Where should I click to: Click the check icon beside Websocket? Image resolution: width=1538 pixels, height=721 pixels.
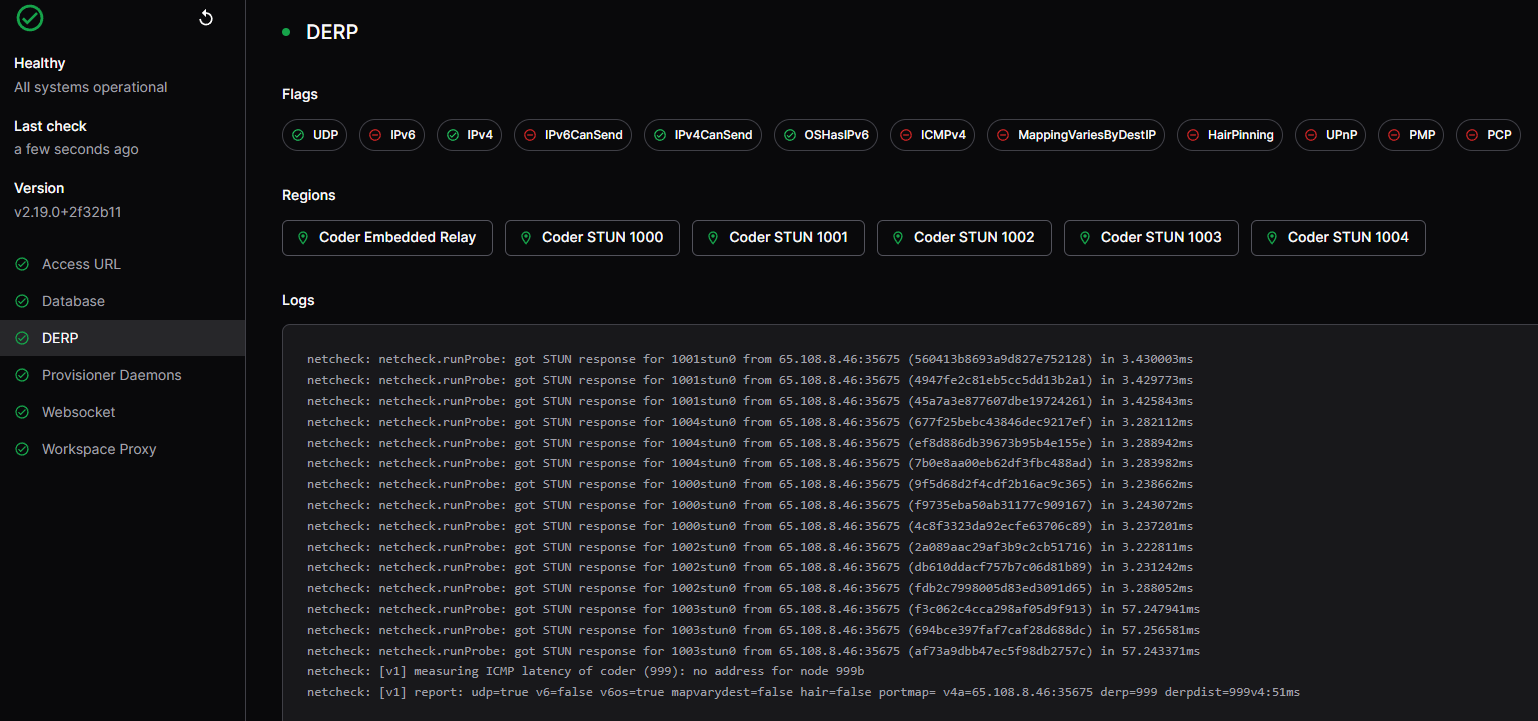[22, 412]
